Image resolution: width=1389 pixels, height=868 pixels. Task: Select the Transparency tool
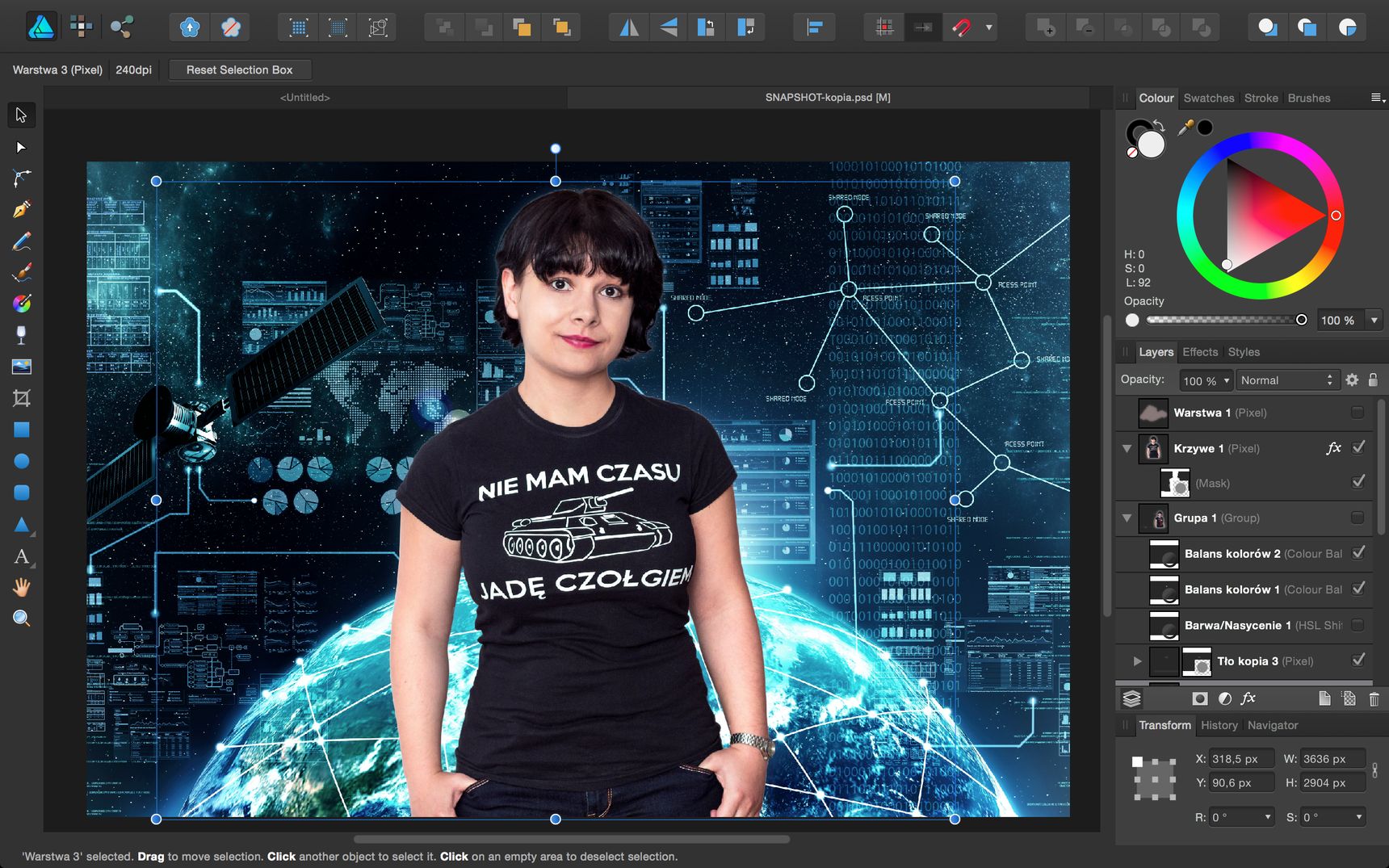[x=21, y=335]
